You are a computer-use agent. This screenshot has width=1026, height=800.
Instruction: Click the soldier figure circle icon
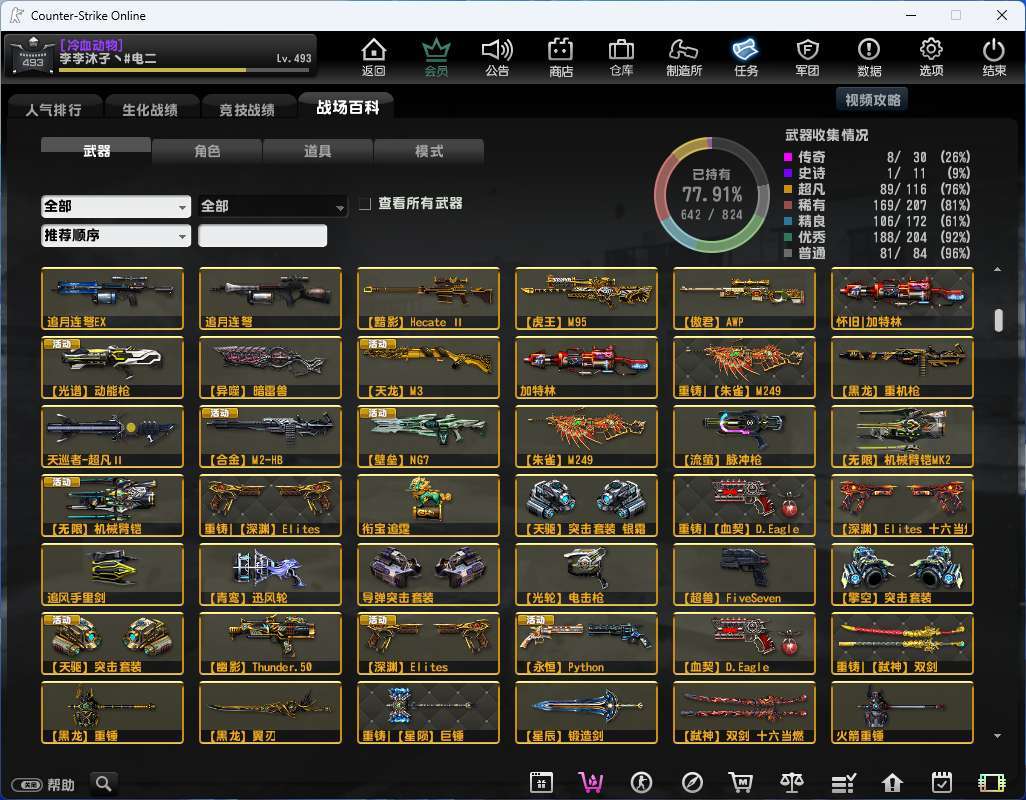[x=641, y=782]
